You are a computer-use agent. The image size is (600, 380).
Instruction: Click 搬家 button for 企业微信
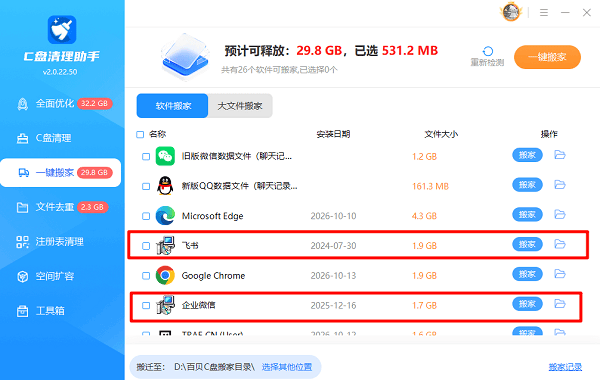tap(527, 304)
